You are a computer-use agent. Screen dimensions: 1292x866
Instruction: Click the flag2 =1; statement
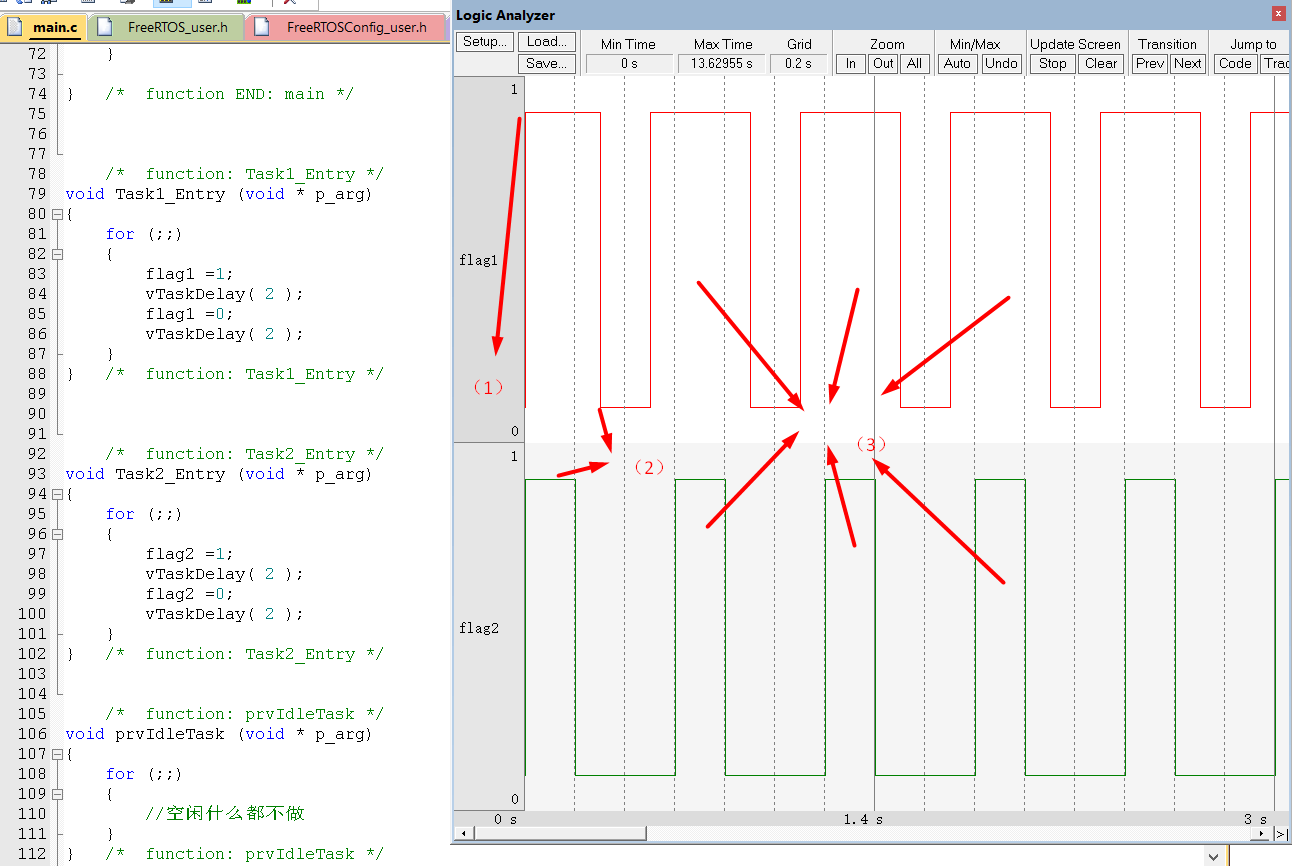(x=189, y=554)
